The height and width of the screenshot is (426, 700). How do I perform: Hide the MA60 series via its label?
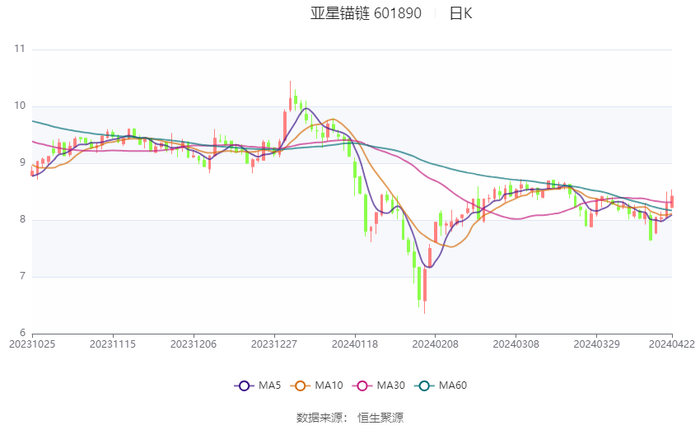point(453,385)
